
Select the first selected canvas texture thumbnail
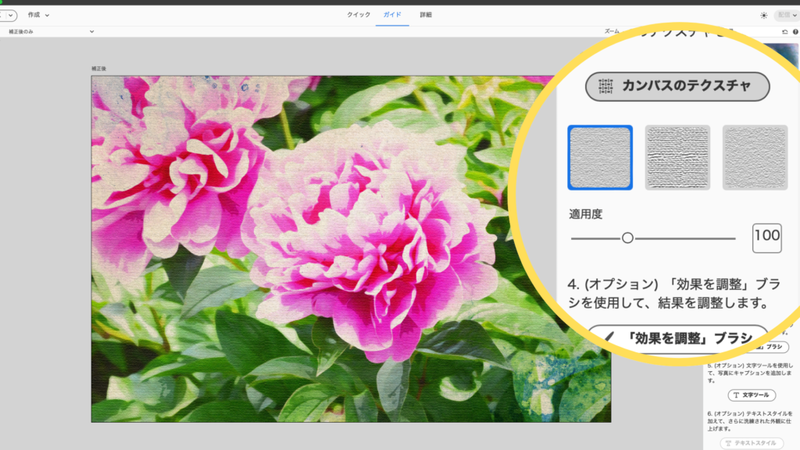(600, 158)
